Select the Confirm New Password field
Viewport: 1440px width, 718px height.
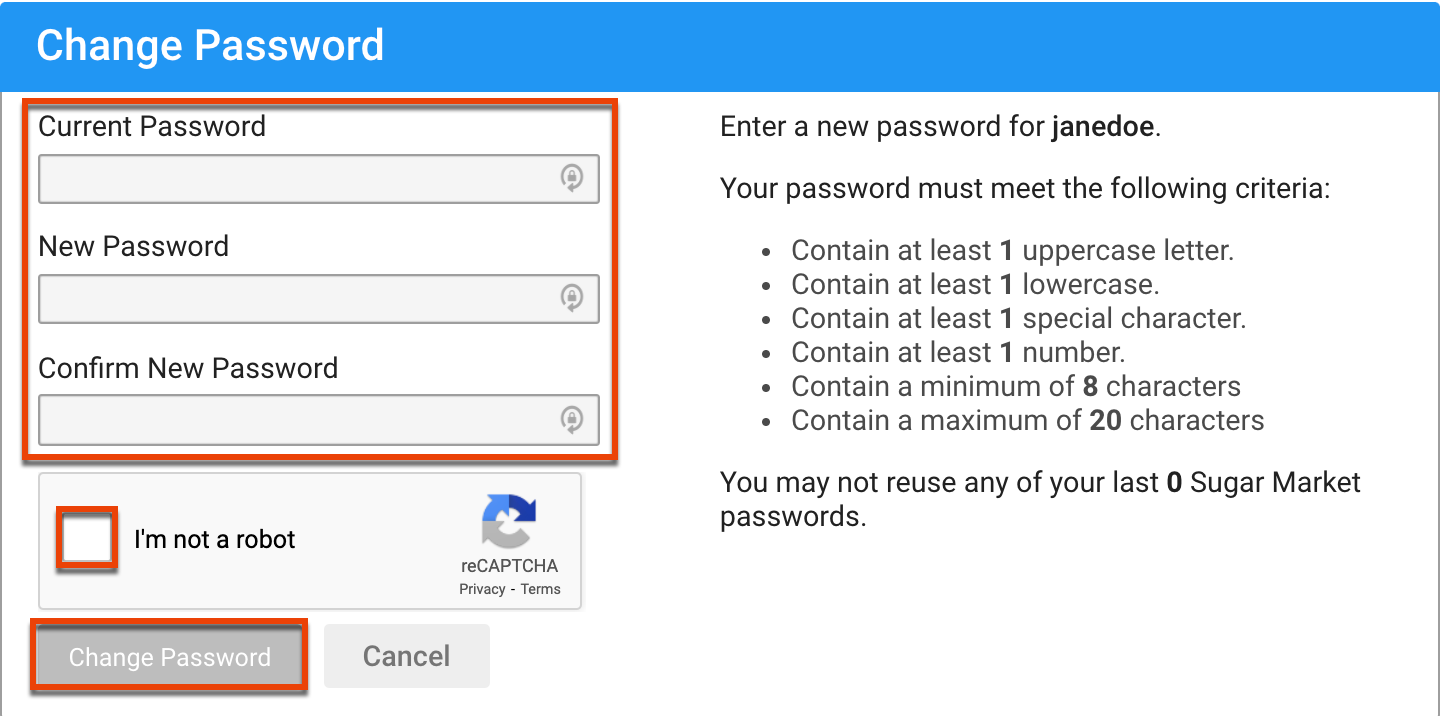296,418
